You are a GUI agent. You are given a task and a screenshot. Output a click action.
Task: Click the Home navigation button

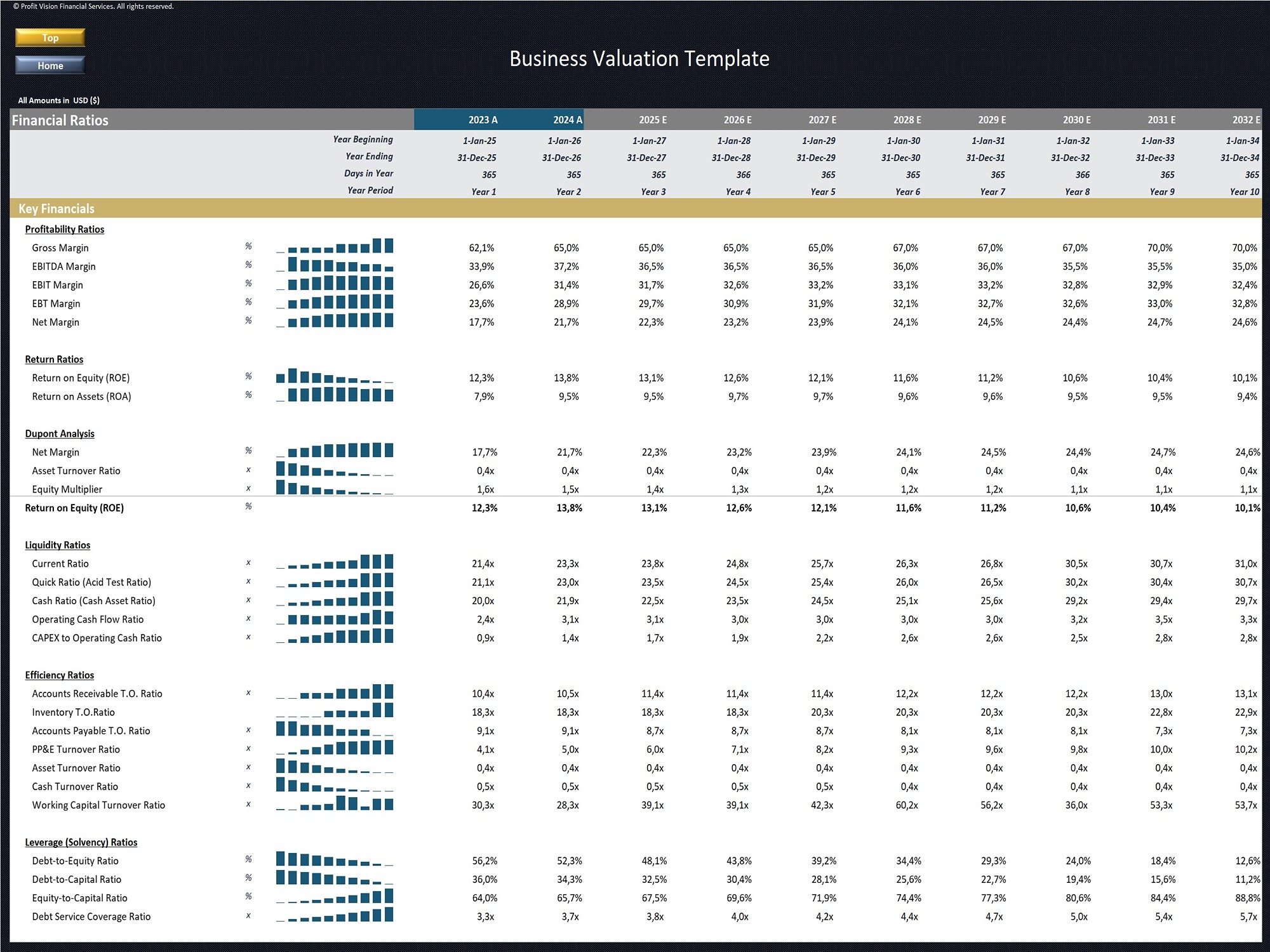coord(50,65)
